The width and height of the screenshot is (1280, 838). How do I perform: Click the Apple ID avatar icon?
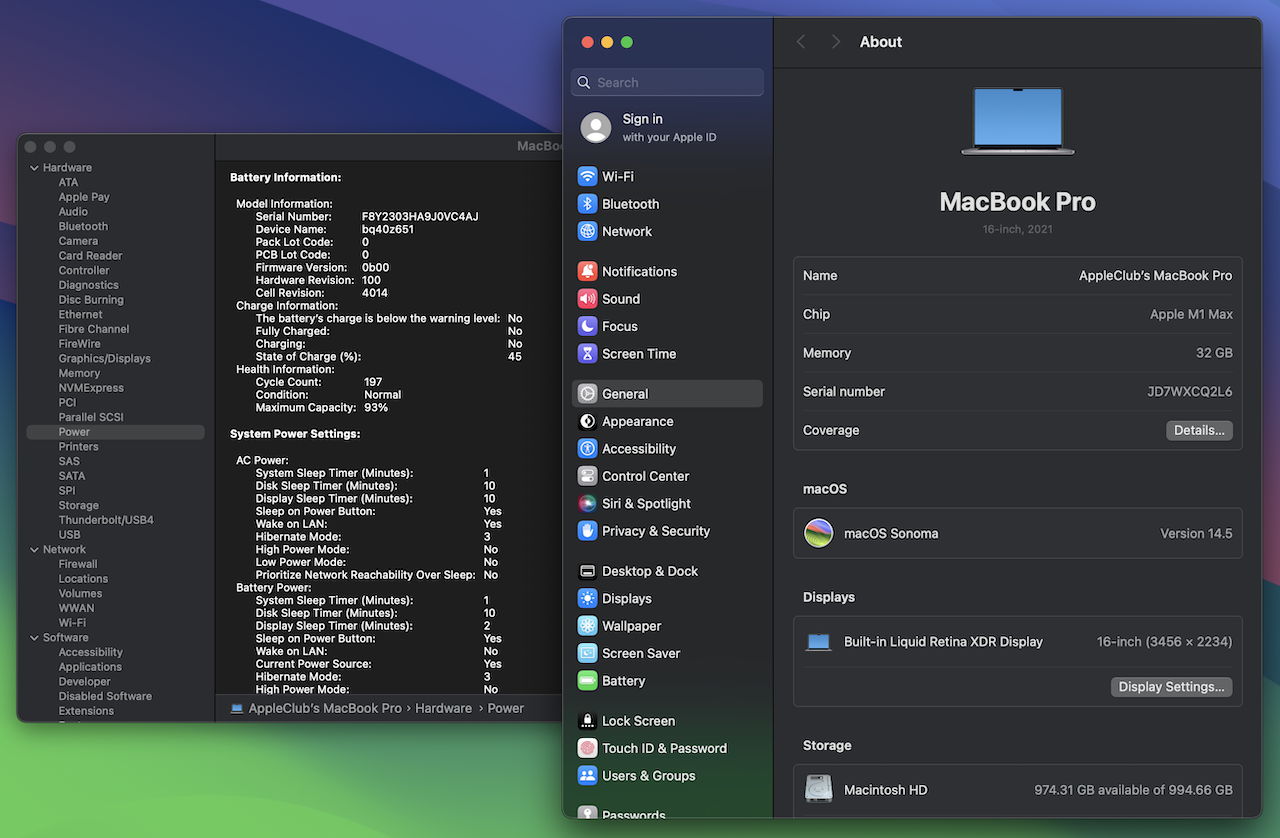pos(596,127)
